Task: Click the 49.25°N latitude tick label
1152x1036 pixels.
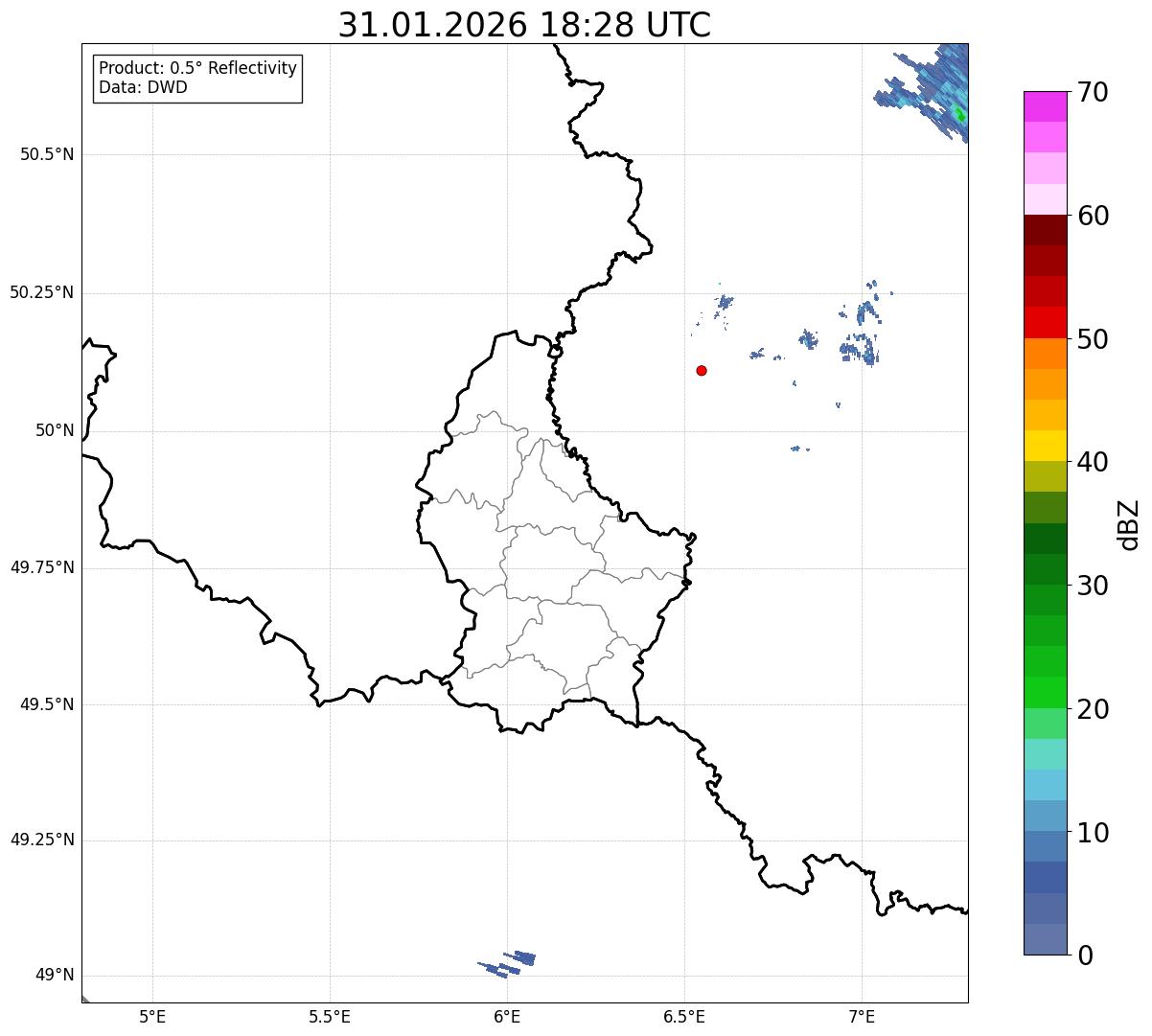Action: 42,840
